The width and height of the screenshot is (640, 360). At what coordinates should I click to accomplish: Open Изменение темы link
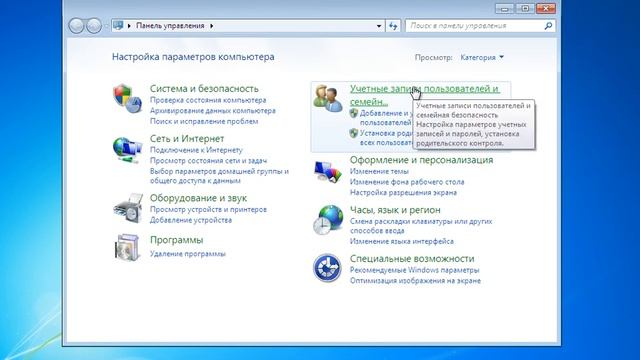(x=379, y=171)
